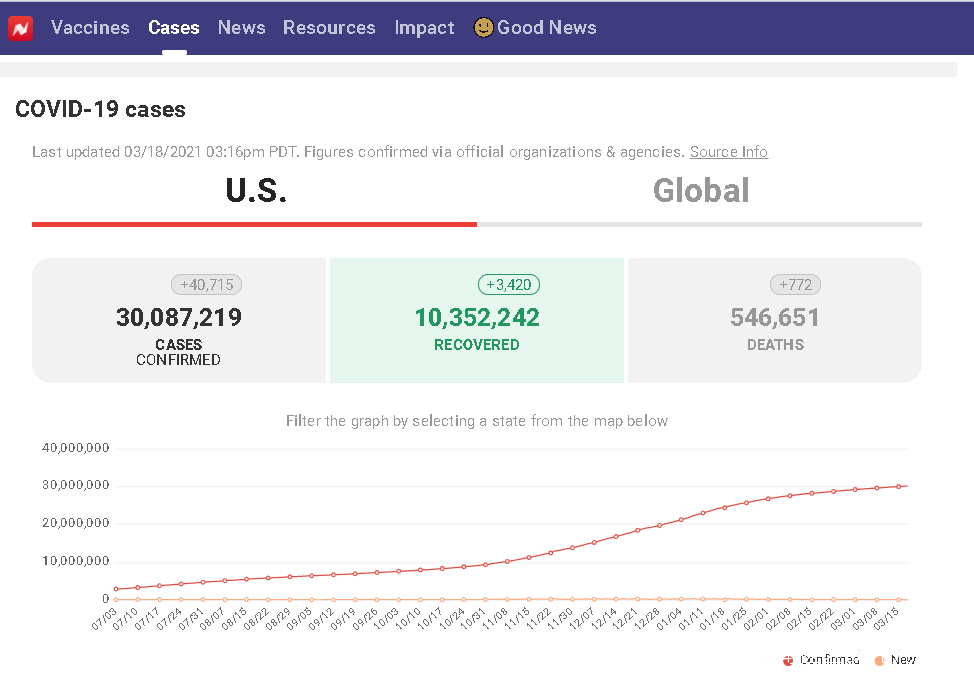This screenshot has height=680, width=974.
Task: Click the red NewsBreak logo icon
Action: tap(21, 28)
